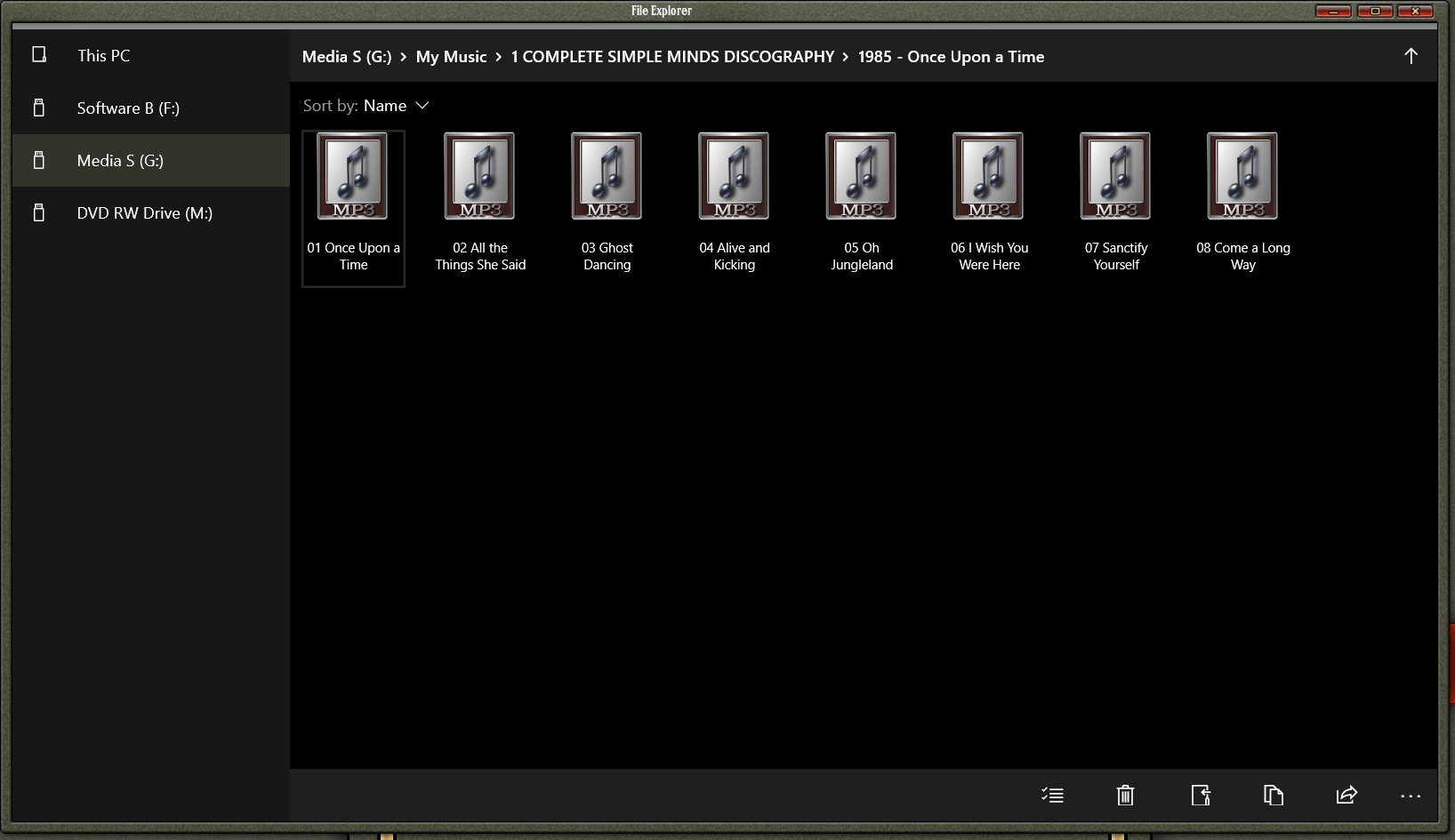Select This PC in the sidebar
1455x840 pixels.
pyautogui.click(x=151, y=55)
